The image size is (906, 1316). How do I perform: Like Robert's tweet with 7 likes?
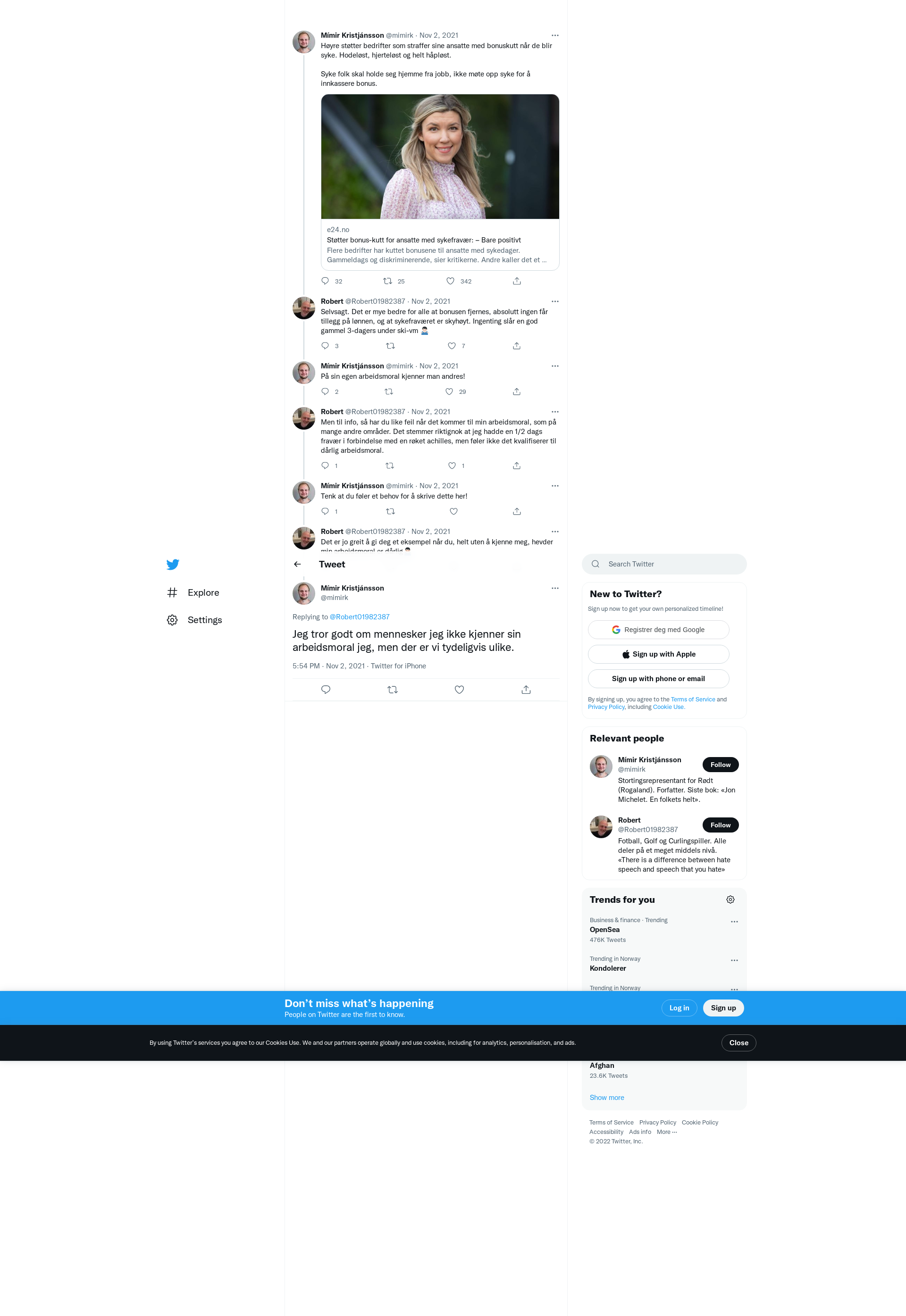pyautogui.click(x=452, y=346)
